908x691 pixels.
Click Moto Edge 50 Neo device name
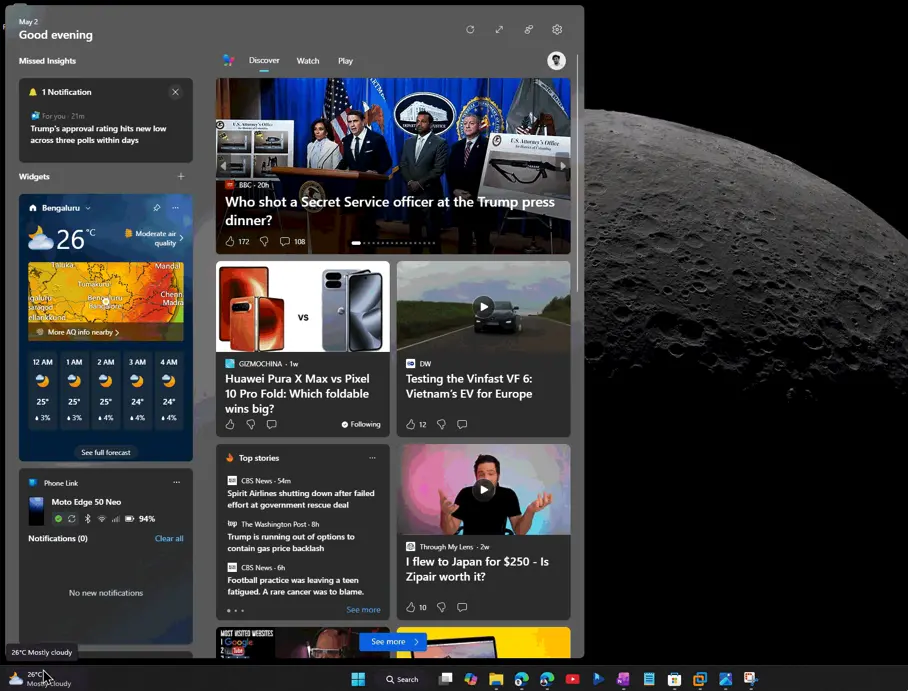[86, 502]
